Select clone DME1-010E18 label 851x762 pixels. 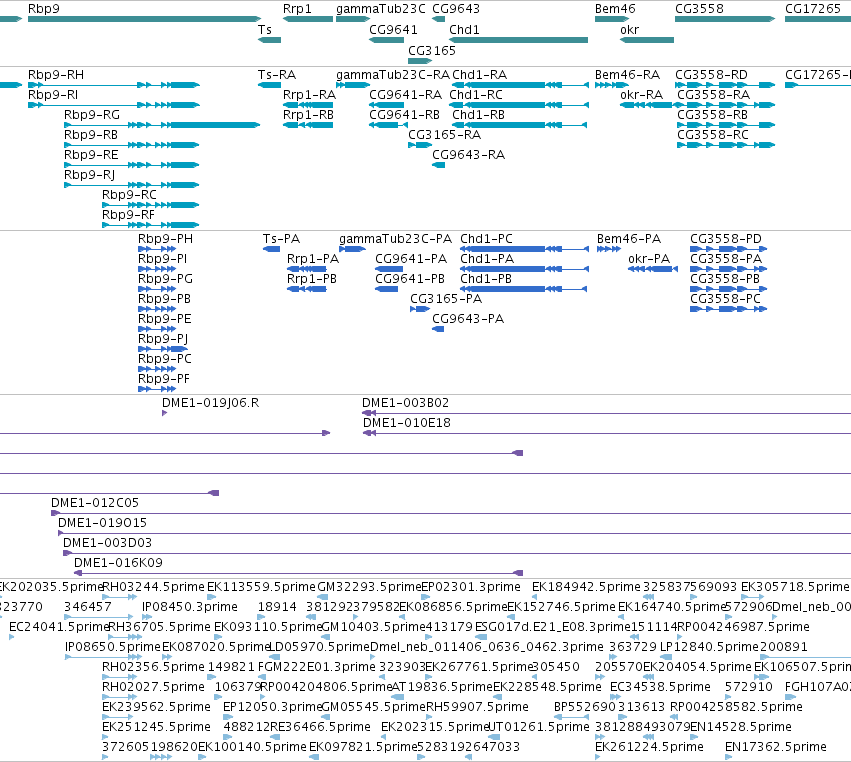point(407,423)
